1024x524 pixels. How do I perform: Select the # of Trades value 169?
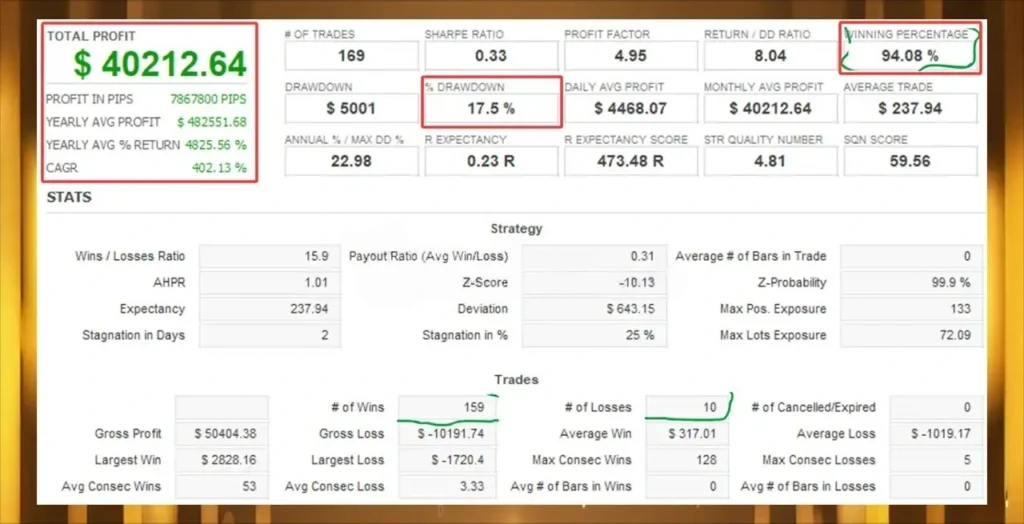pyautogui.click(x=351, y=56)
